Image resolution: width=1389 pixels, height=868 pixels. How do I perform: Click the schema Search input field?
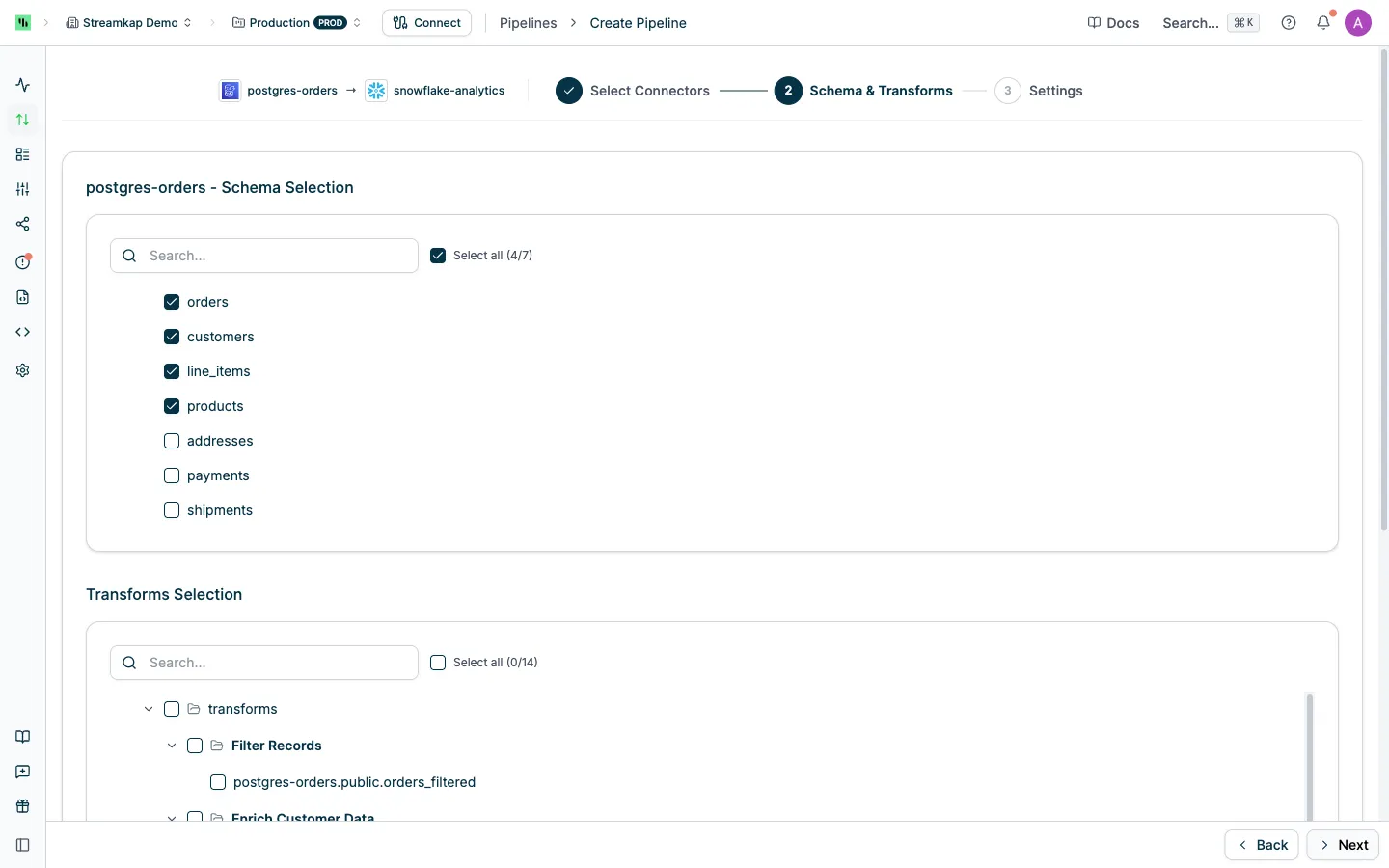point(264,256)
